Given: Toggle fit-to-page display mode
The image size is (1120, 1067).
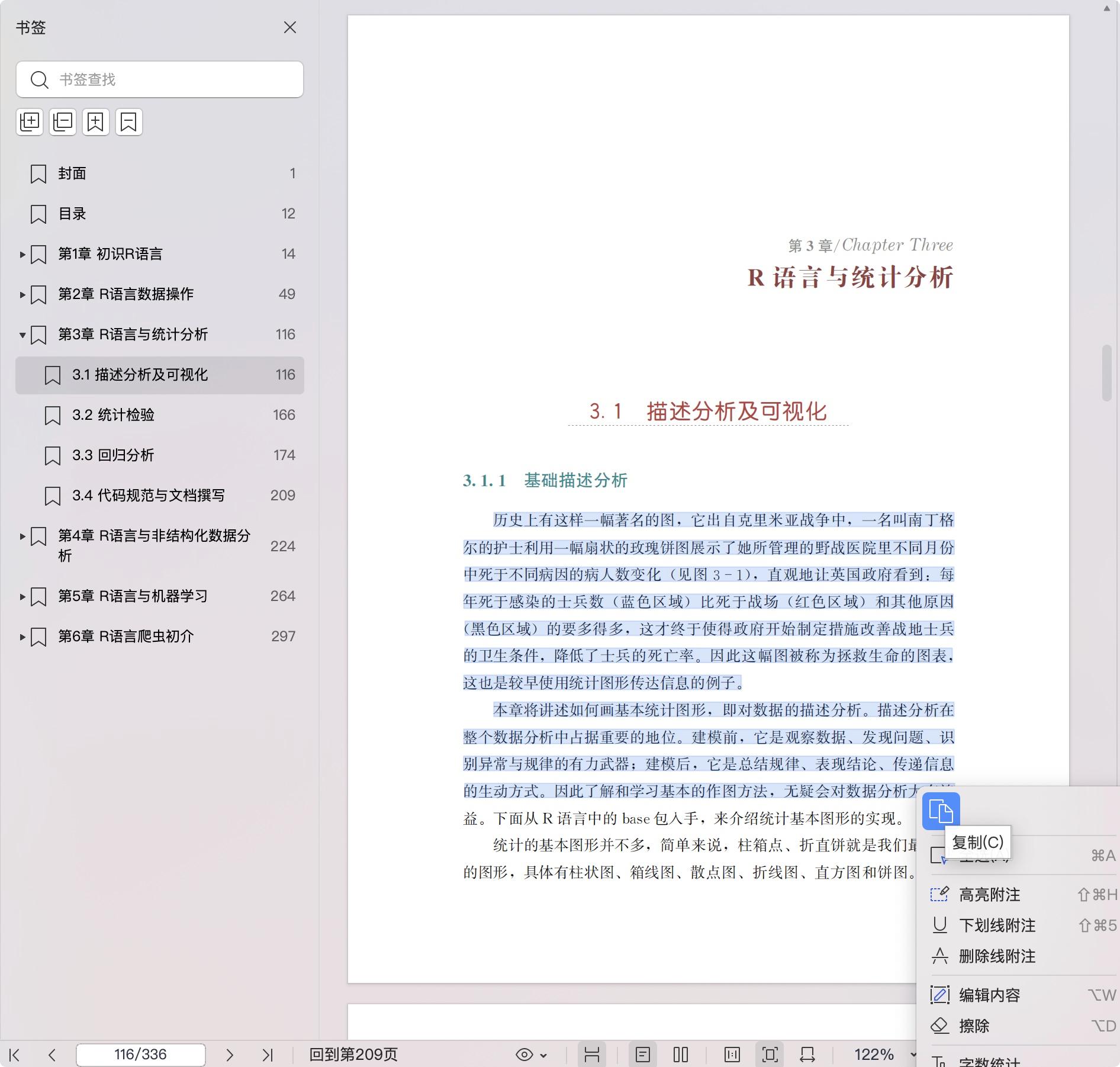Looking at the screenshot, I should (x=770, y=1055).
